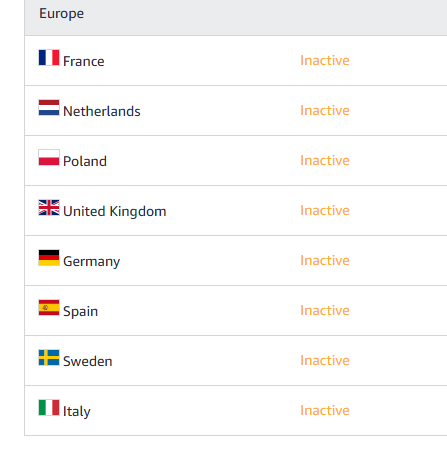Open Sweden's Inactive status link
Viewport: 447px width, 461px height.
click(325, 360)
